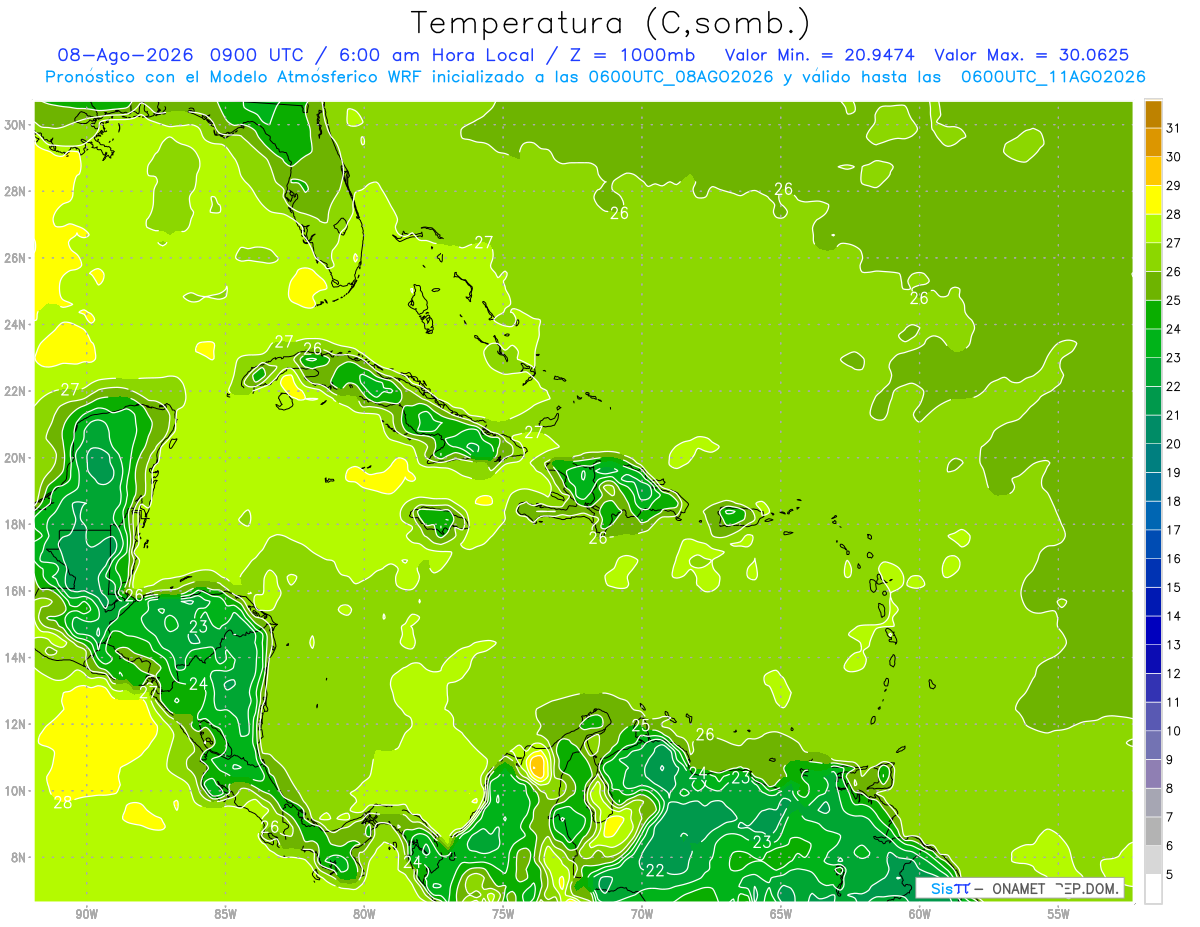Click the '80W' longitude axis label
Screen dimensions: 1200x927
tap(364, 914)
